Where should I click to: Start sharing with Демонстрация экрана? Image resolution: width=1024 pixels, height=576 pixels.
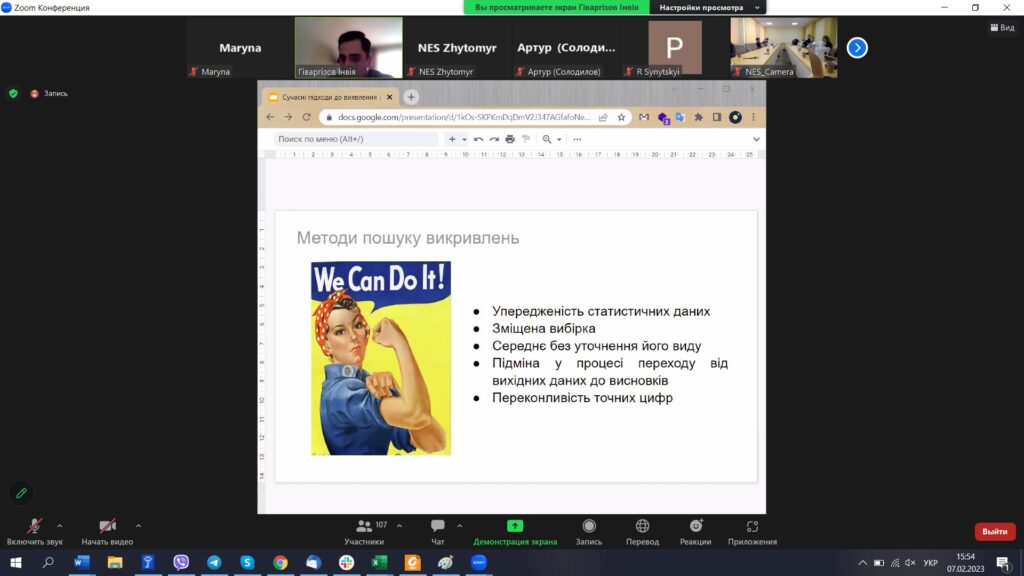click(515, 532)
